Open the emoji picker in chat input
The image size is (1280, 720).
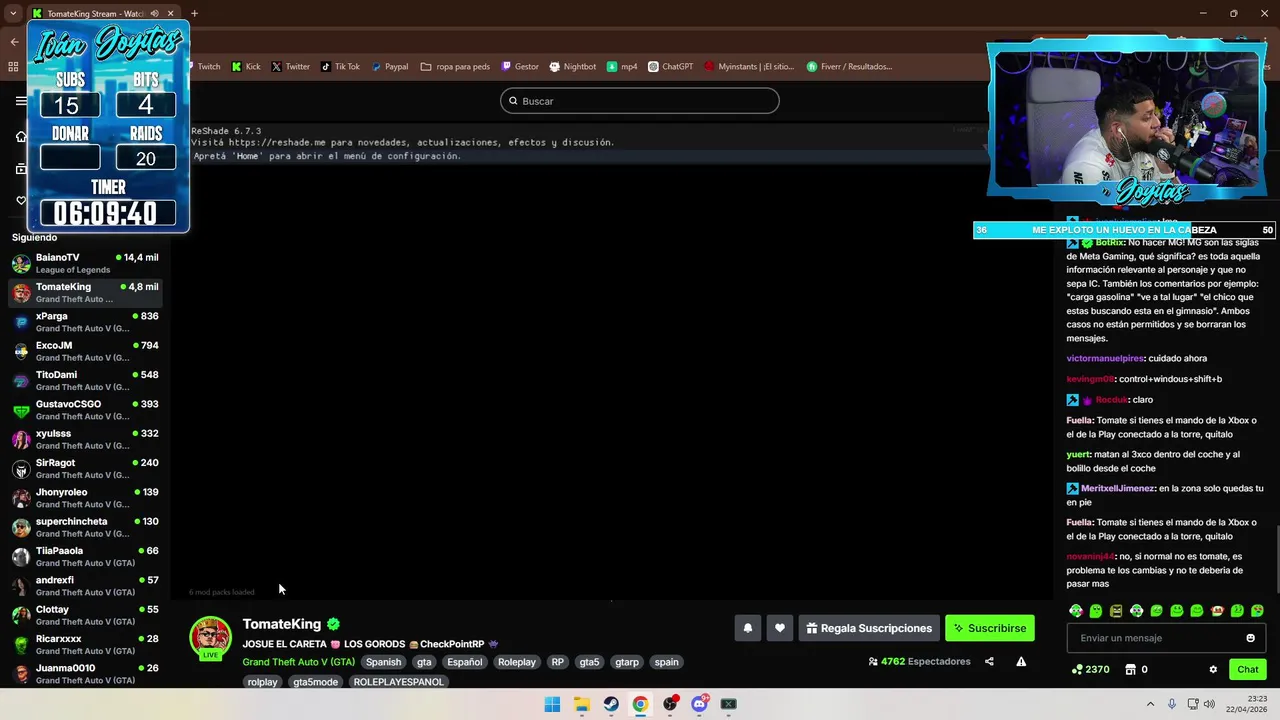(x=1250, y=638)
